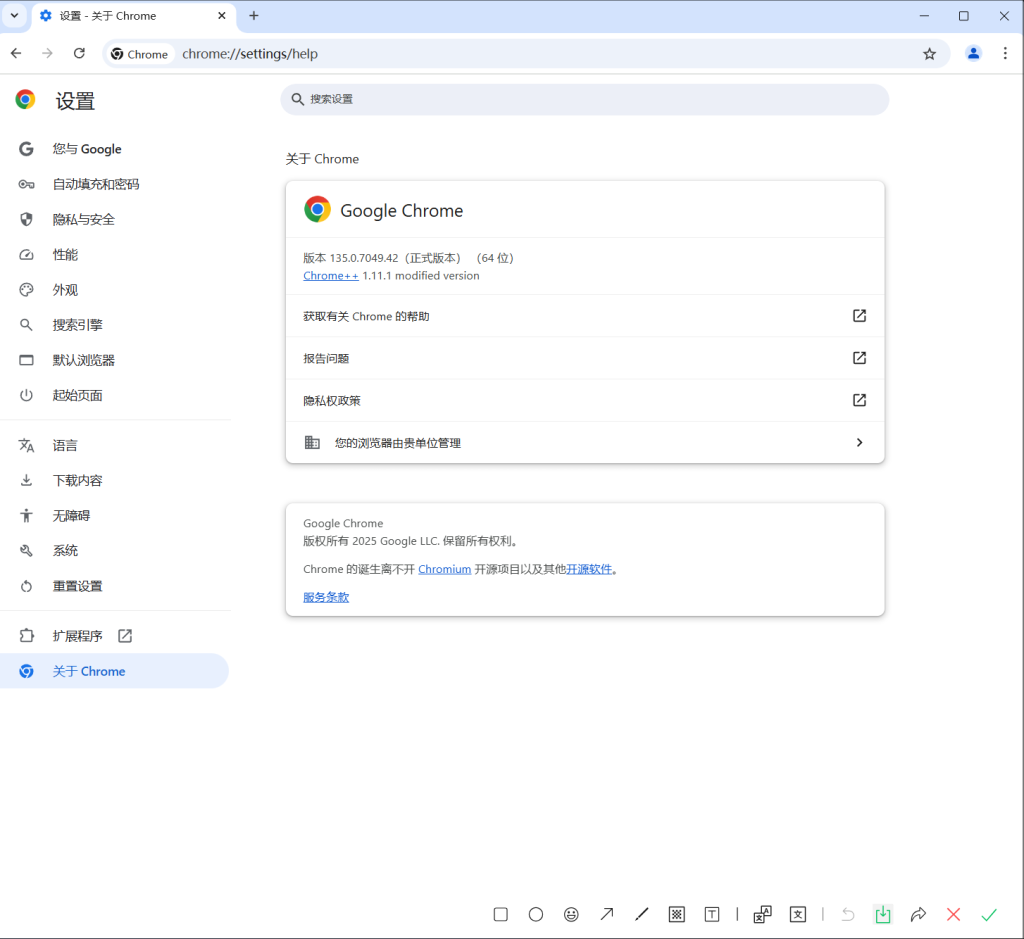Open the 服务条款 link
This screenshot has height=939, width=1024.
coord(326,597)
